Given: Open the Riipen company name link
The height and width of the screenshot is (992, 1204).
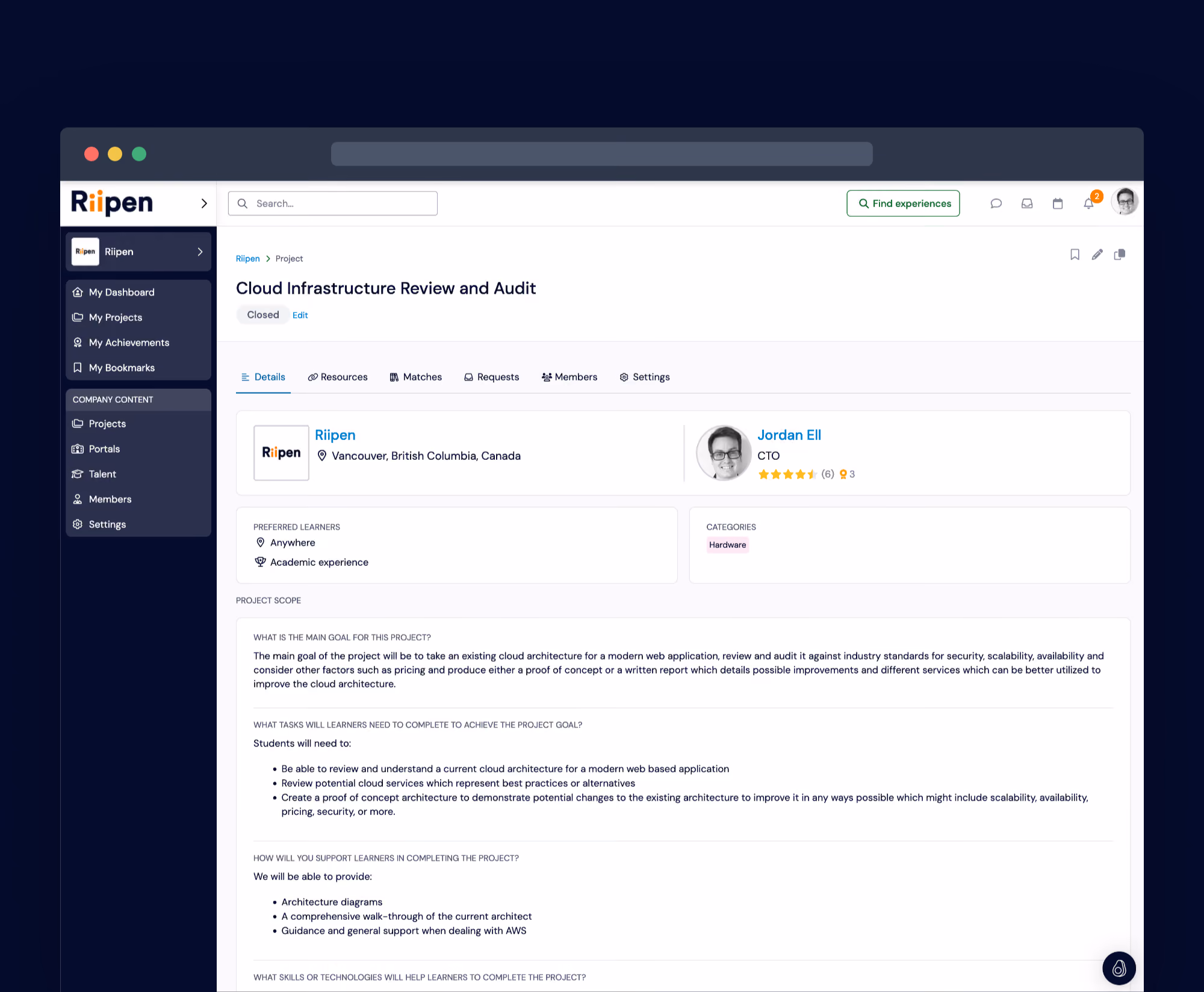Looking at the screenshot, I should coord(335,435).
